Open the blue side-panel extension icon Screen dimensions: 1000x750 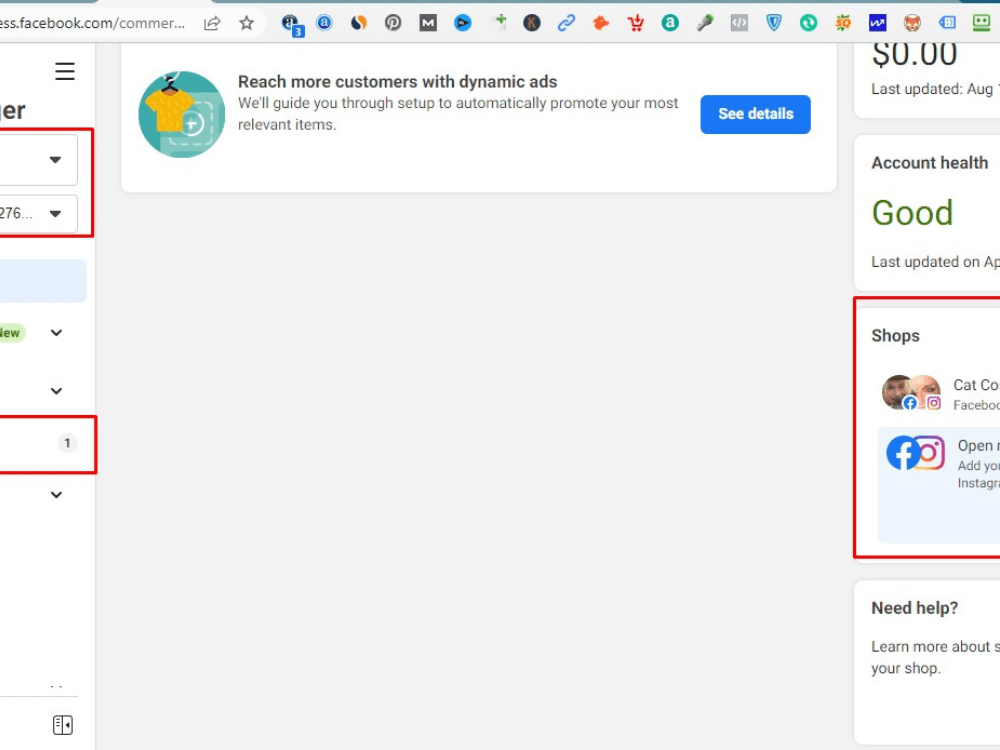click(x=947, y=23)
